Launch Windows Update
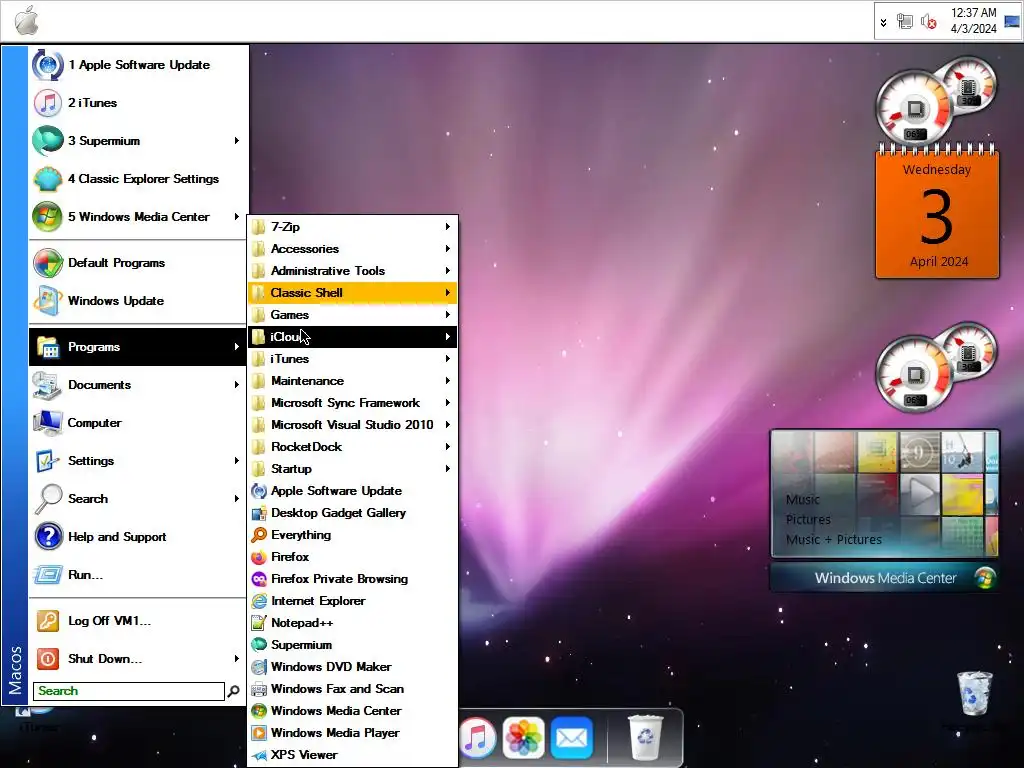Viewport: 1024px width, 768px height. (138, 300)
